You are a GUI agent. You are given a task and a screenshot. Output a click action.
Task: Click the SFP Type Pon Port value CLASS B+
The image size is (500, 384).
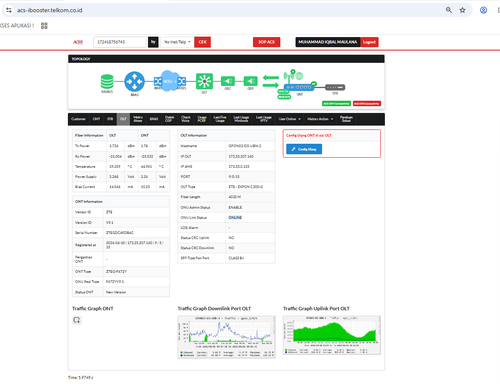pos(236,258)
